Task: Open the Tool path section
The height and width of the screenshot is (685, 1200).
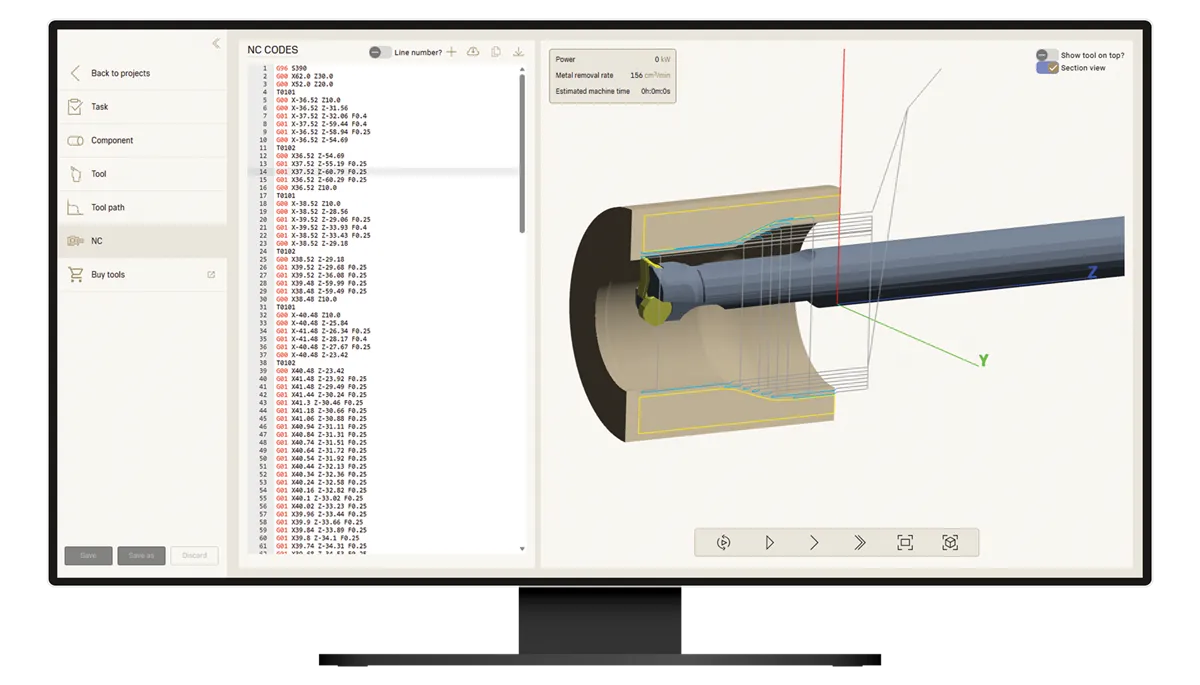Action: [108, 208]
